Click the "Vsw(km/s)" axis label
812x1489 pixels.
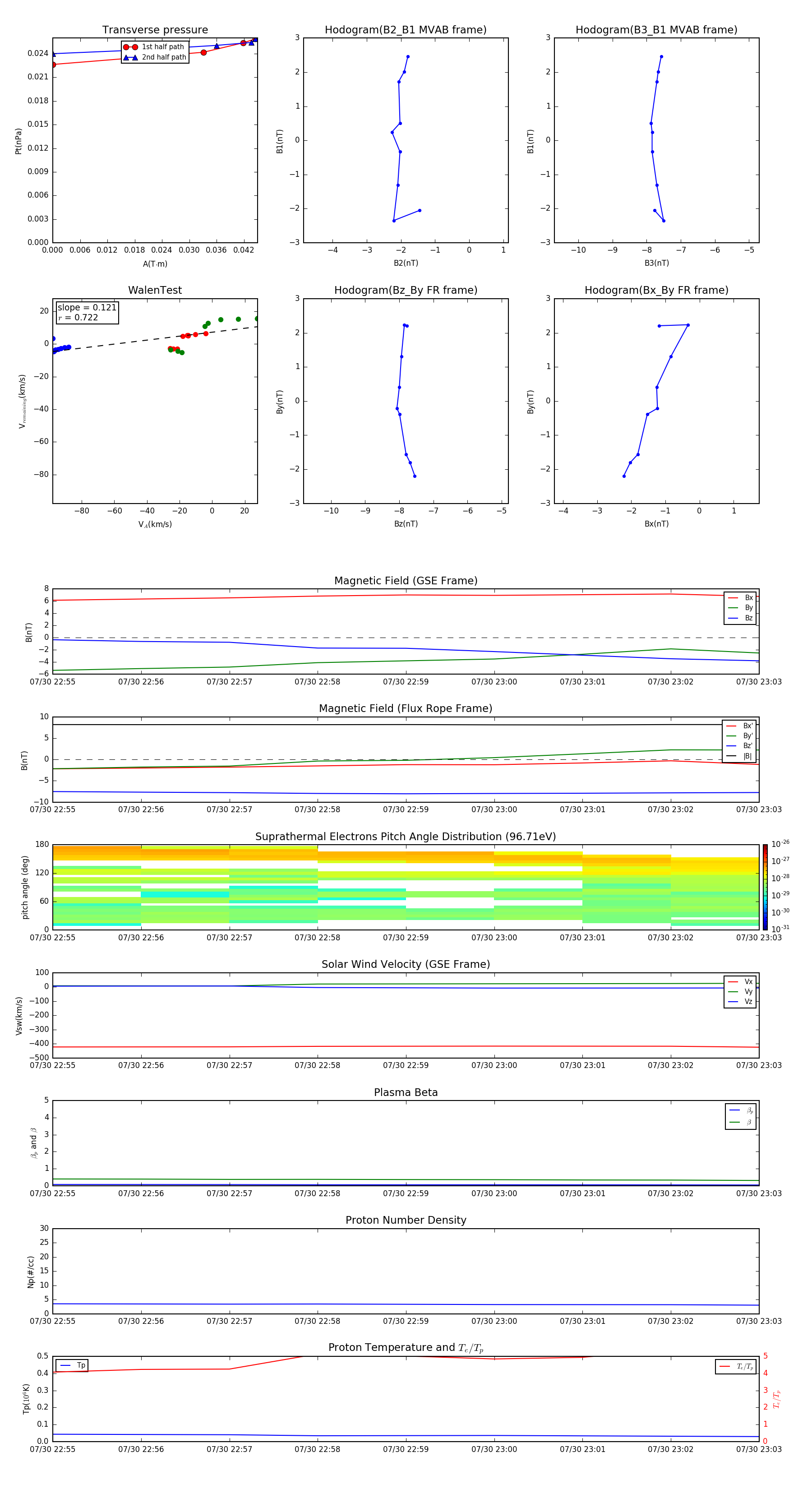[18, 1016]
